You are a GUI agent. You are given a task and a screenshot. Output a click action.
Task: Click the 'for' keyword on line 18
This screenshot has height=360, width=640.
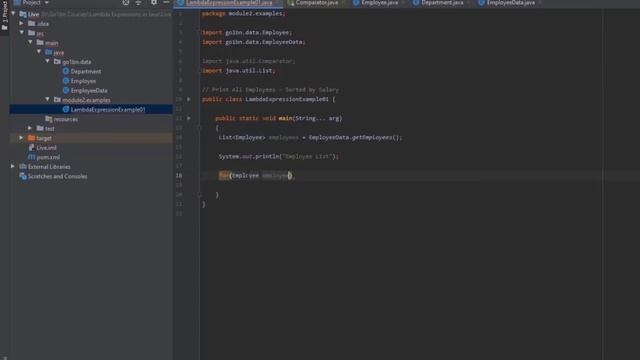[x=223, y=176]
